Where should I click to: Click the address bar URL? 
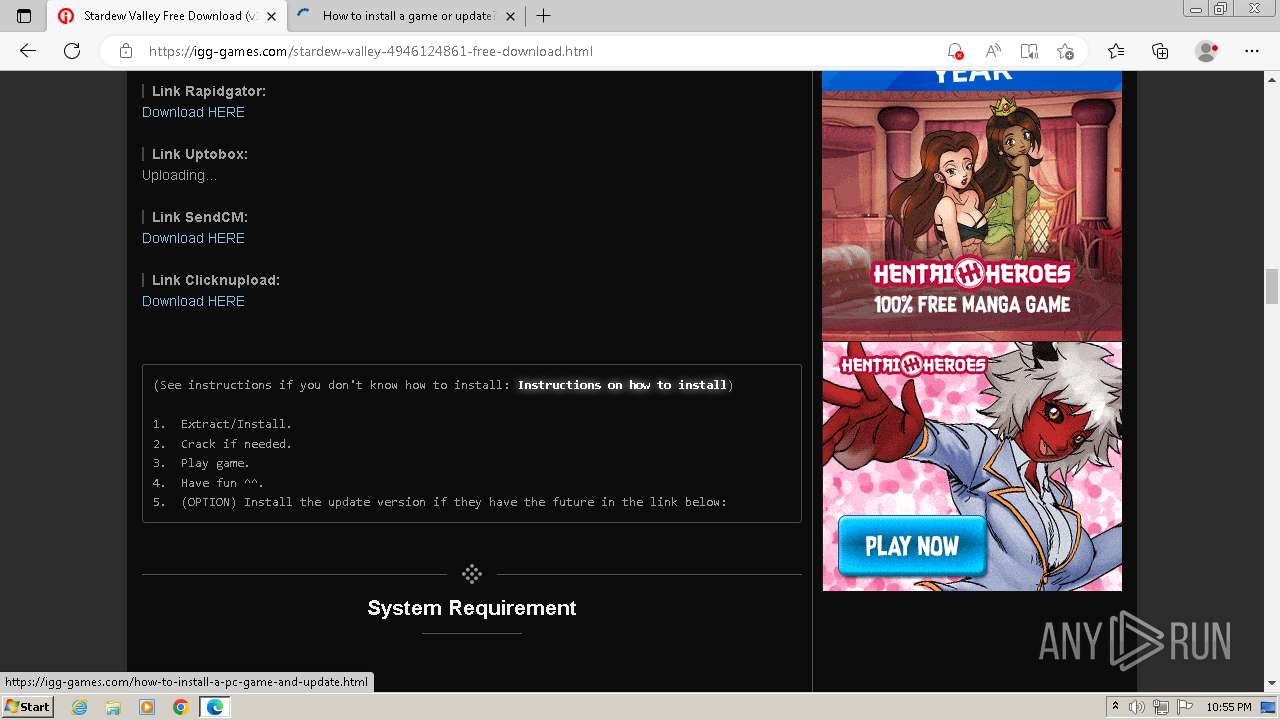tap(371, 51)
